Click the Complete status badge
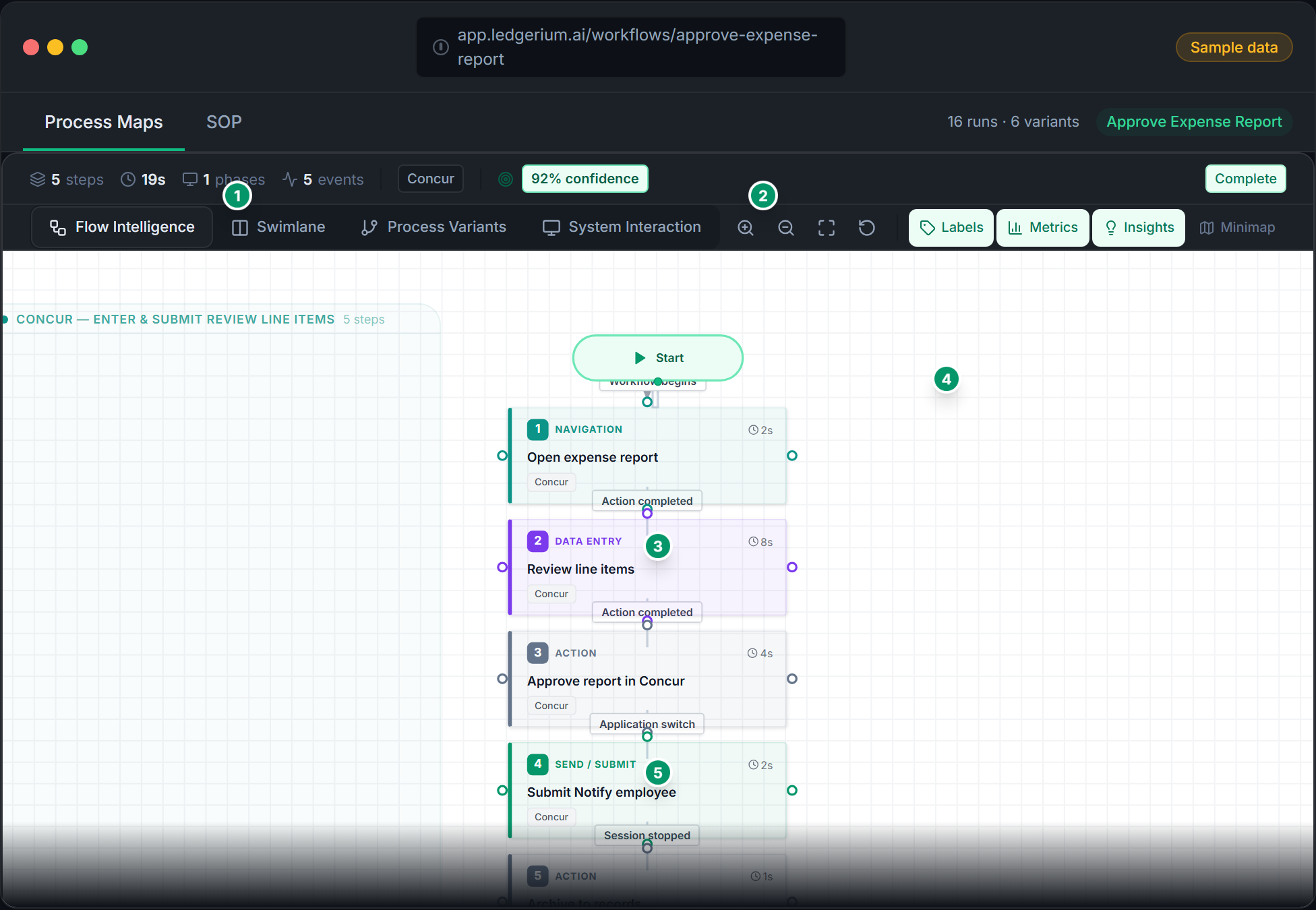The height and width of the screenshot is (910, 1316). click(1246, 179)
